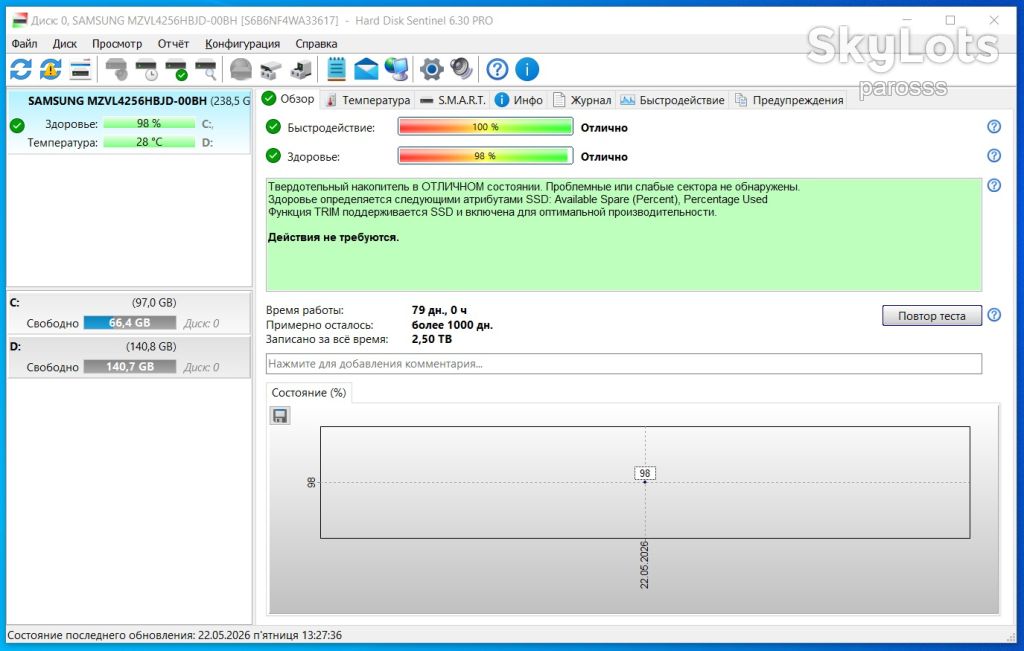
Task: Click the globe and monitor network icon
Action: pyautogui.click(x=396, y=69)
